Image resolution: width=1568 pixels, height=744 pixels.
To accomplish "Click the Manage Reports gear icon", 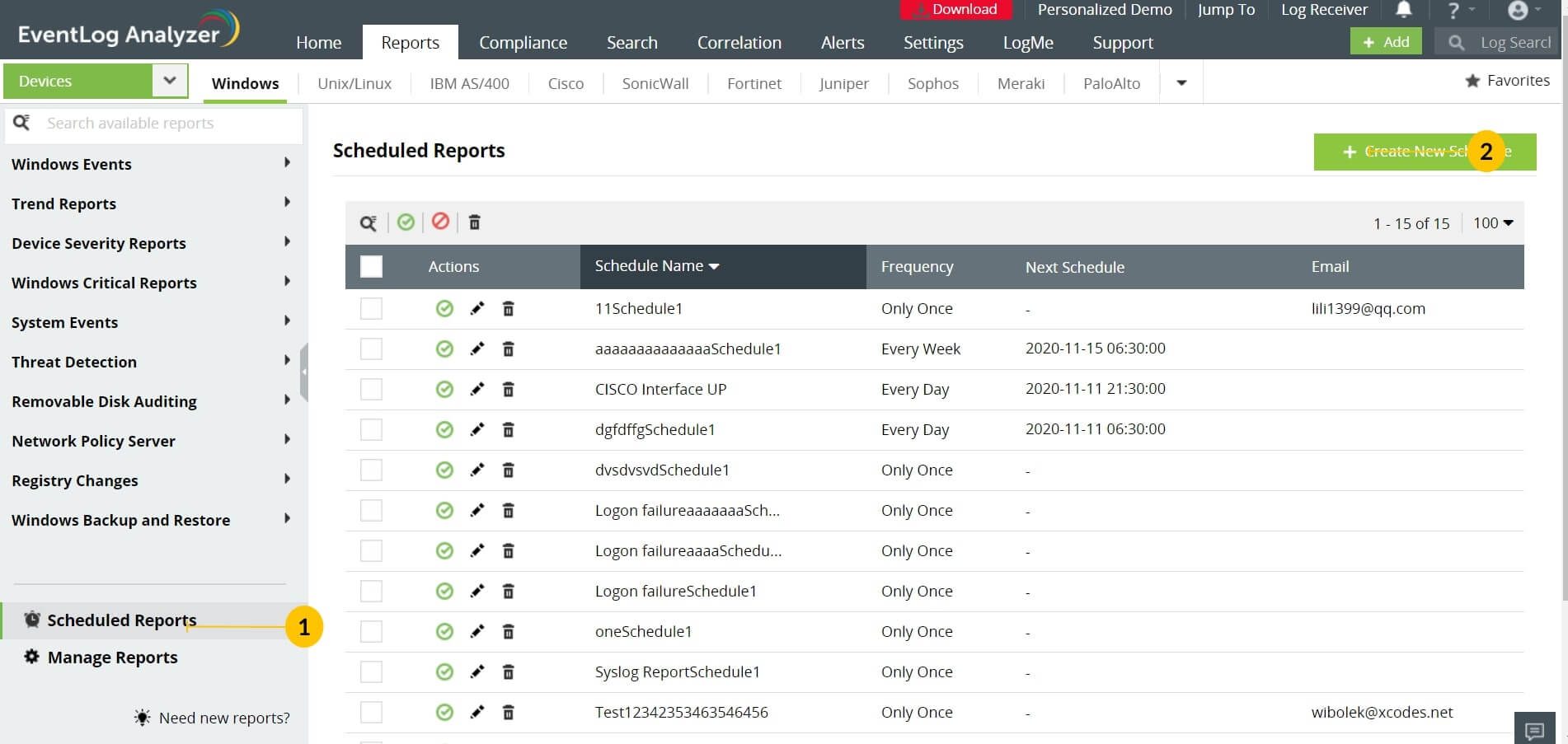I will point(32,657).
